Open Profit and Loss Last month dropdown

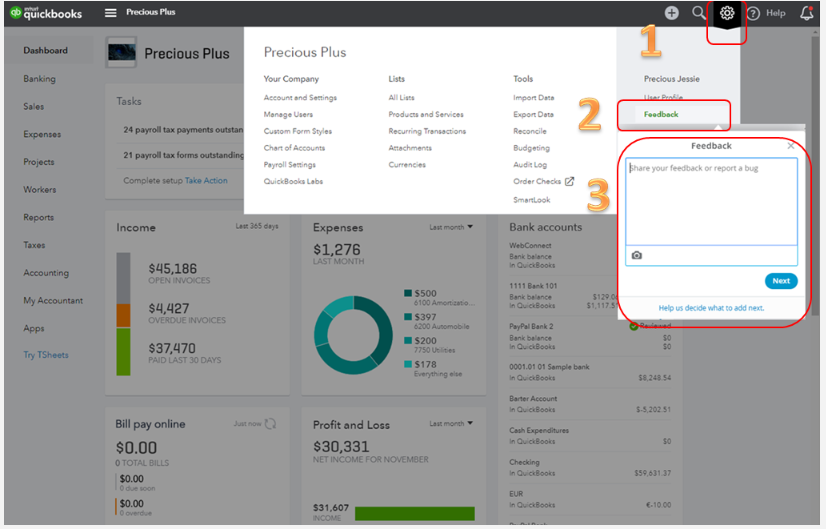[451, 424]
